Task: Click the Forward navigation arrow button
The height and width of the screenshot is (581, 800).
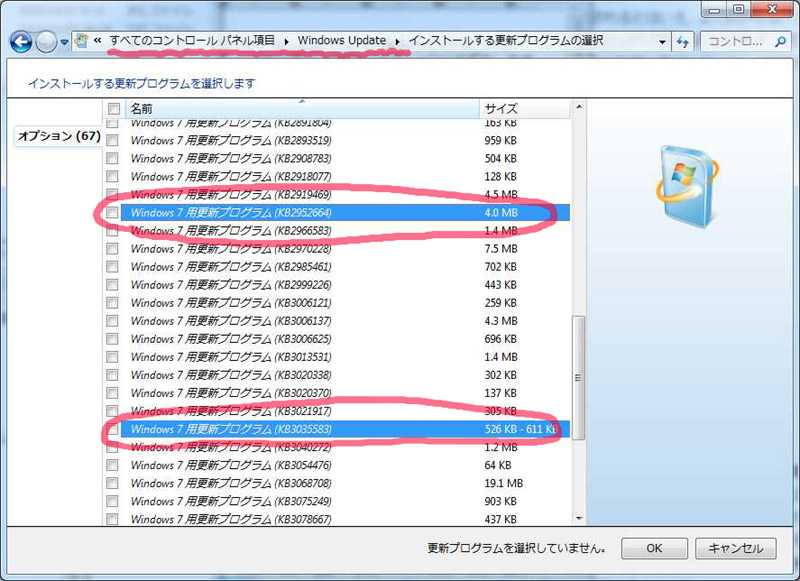Action: tap(46, 42)
